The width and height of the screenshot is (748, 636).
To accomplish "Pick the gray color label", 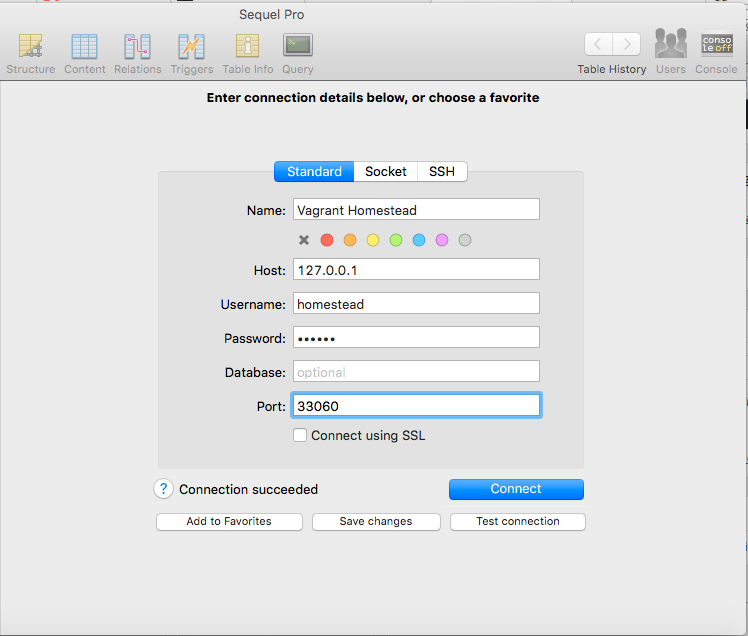I will (x=465, y=240).
